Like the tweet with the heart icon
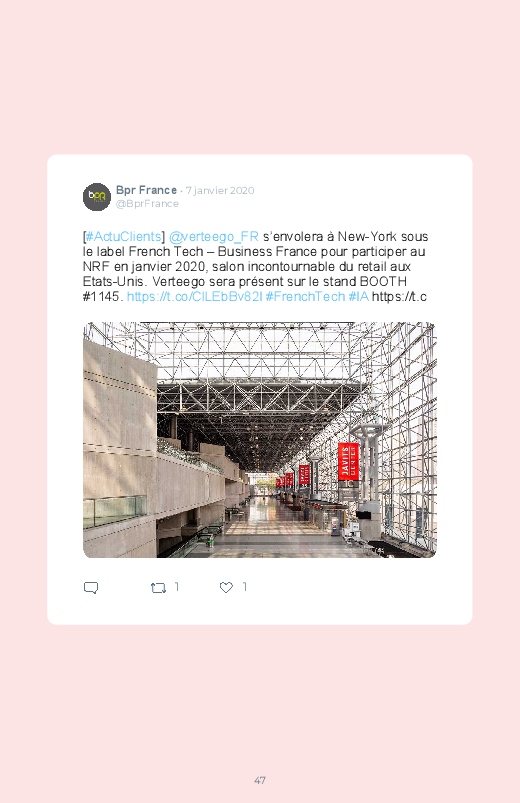Image resolution: width=520 pixels, height=803 pixels. click(x=226, y=587)
